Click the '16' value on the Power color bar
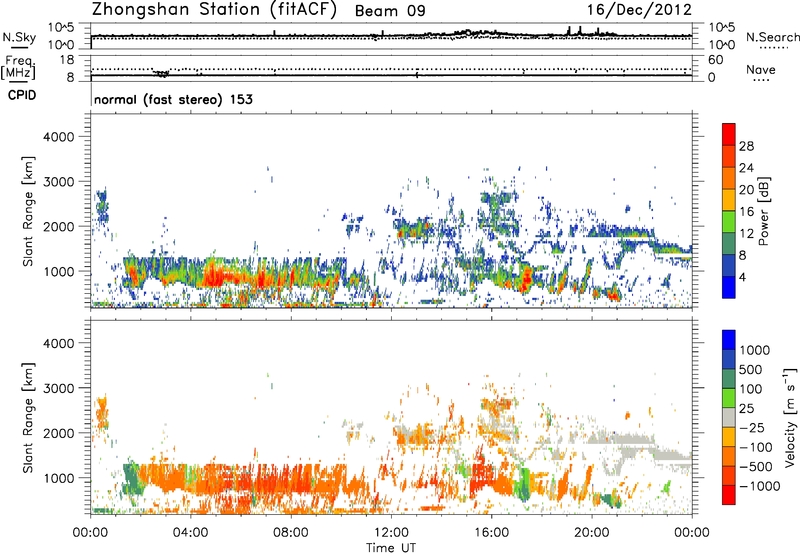 click(x=746, y=212)
